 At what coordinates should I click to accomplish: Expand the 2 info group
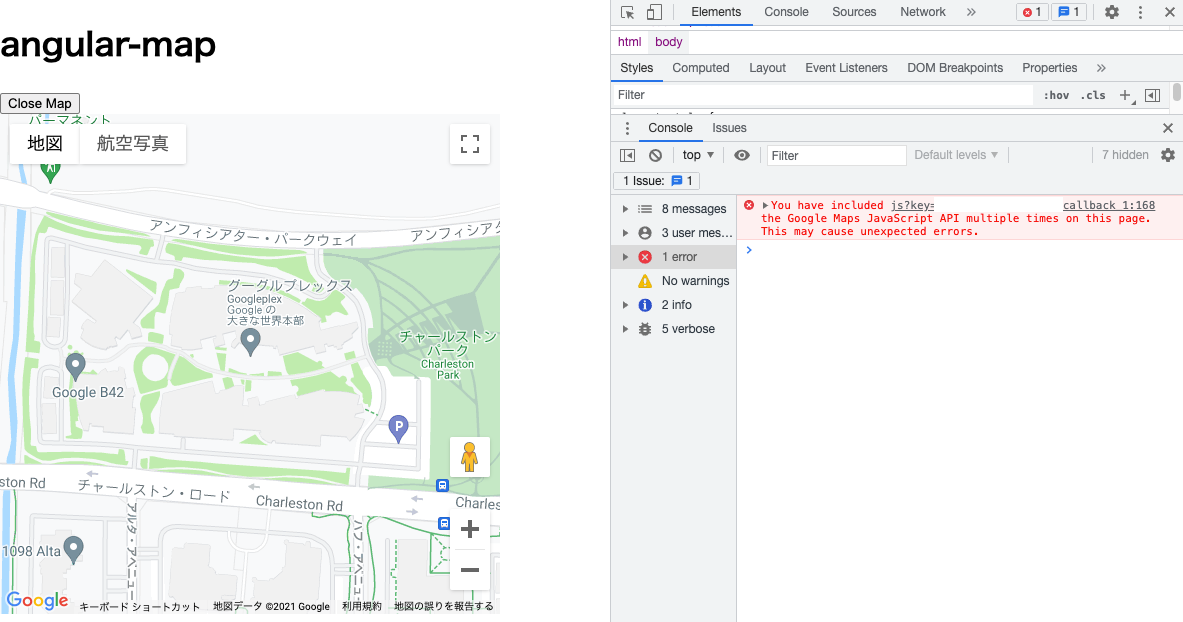pyautogui.click(x=674, y=305)
